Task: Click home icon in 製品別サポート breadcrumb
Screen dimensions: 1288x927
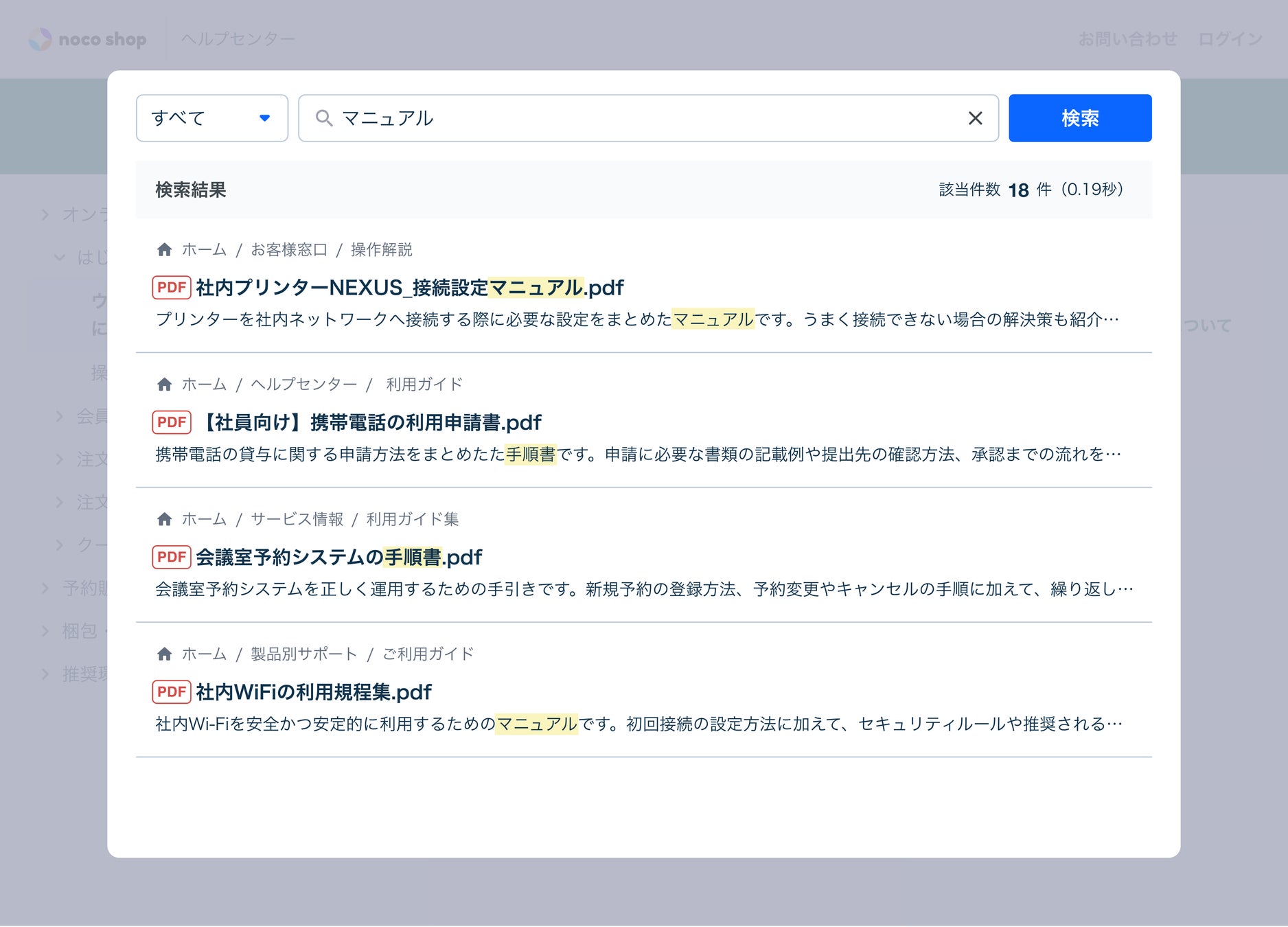Action: coord(164,654)
